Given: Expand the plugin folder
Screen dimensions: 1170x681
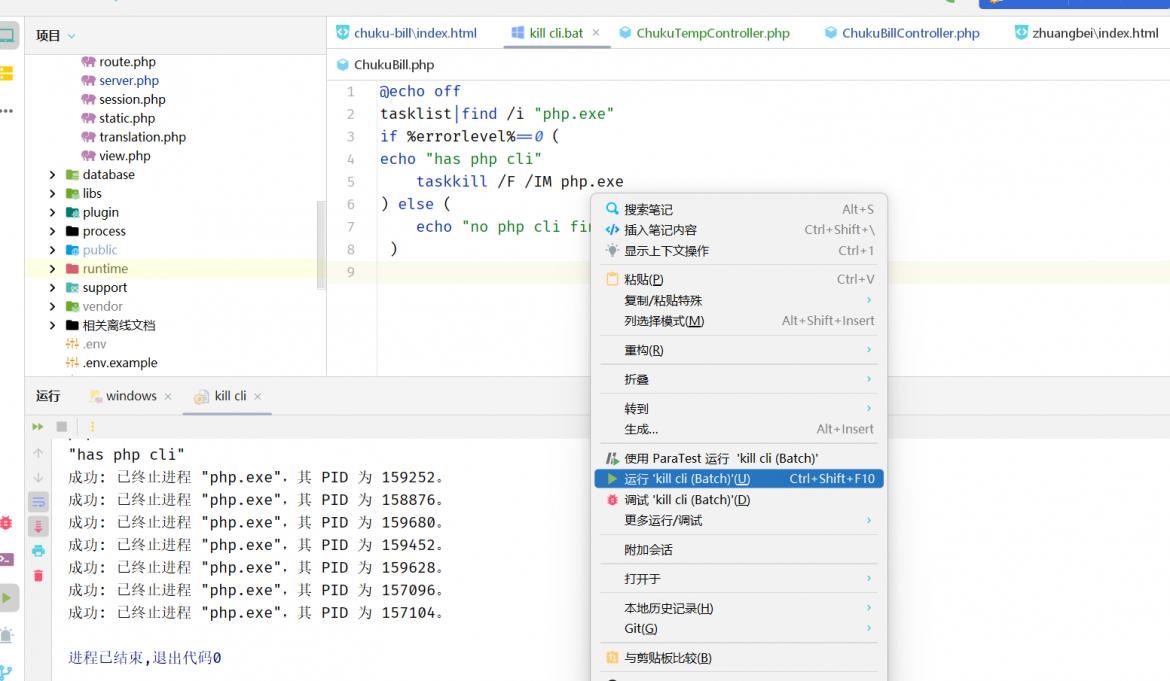Looking at the screenshot, I should tap(52, 212).
